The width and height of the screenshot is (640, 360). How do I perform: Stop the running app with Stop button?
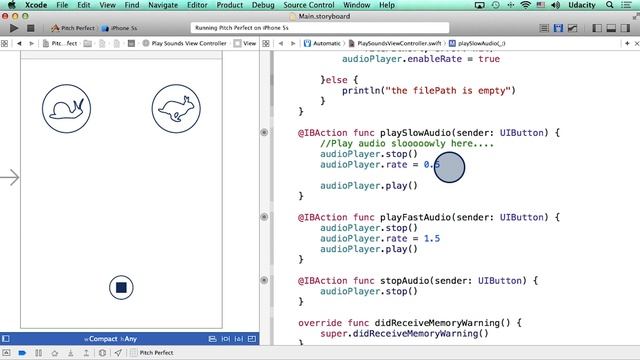click(31, 28)
